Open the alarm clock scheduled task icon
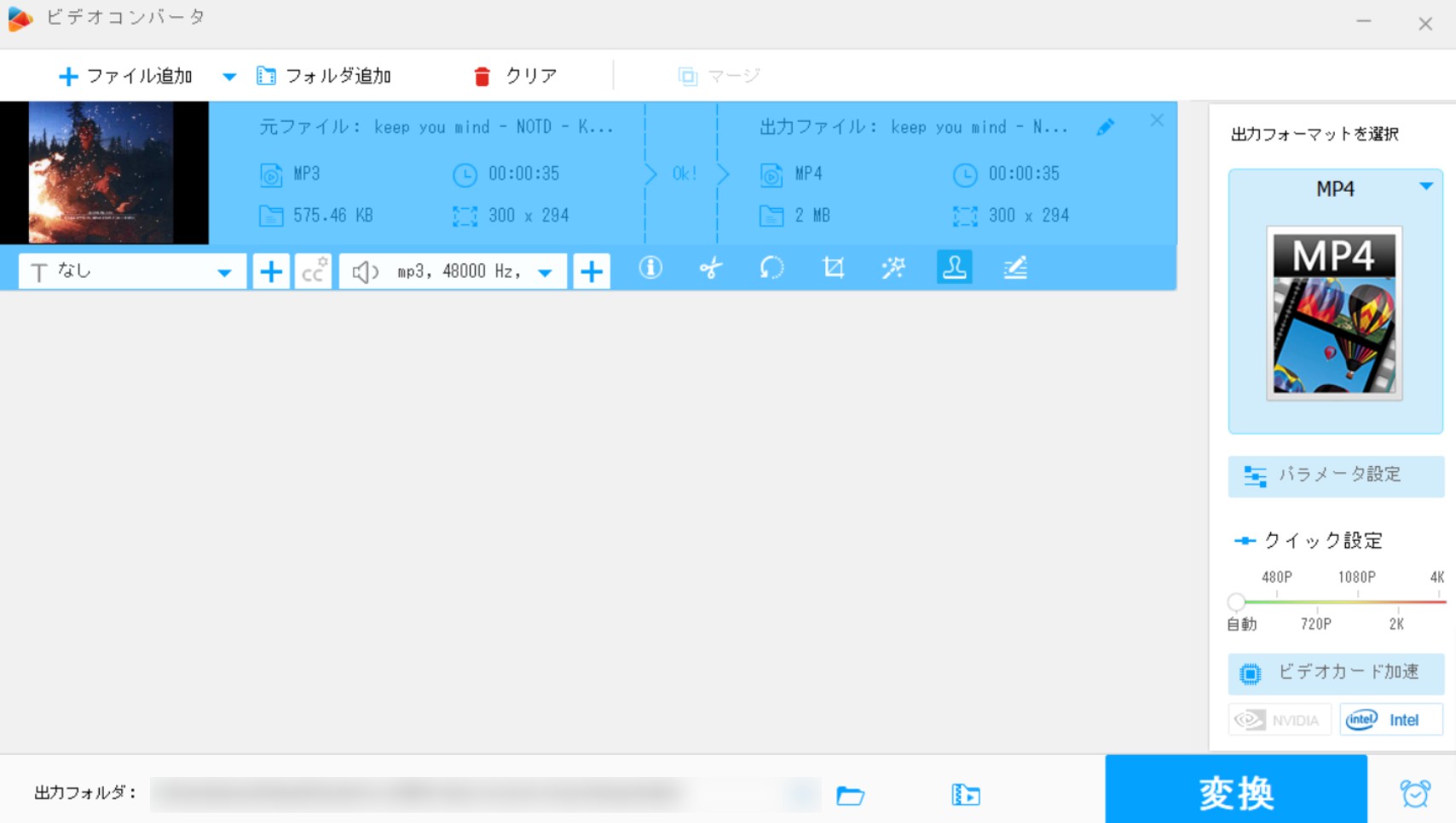Image resolution: width=1456 pixels, height=823 pixels. (1415, 793)
